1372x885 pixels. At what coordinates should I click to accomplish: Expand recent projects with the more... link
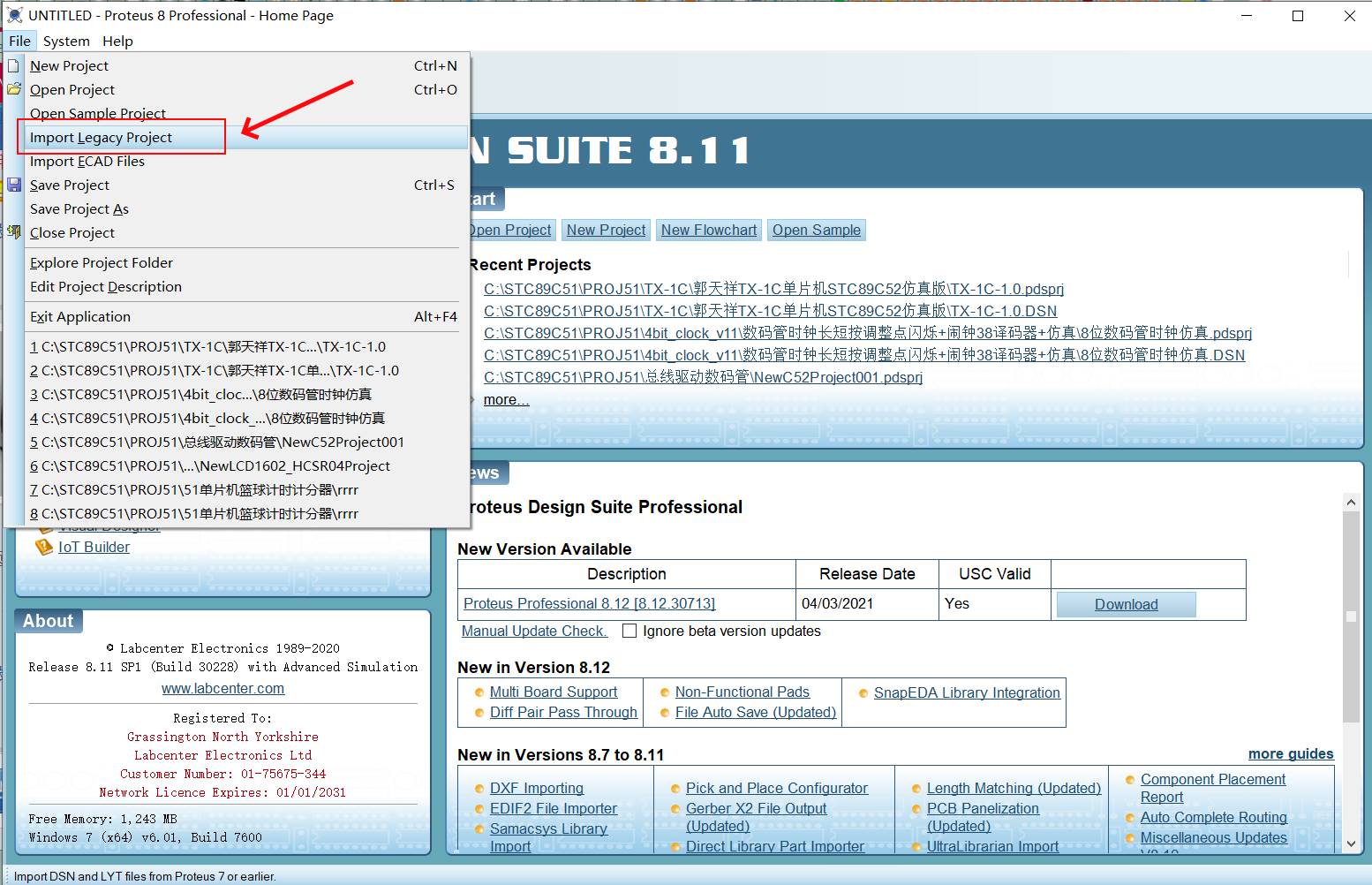pos(506,400)
